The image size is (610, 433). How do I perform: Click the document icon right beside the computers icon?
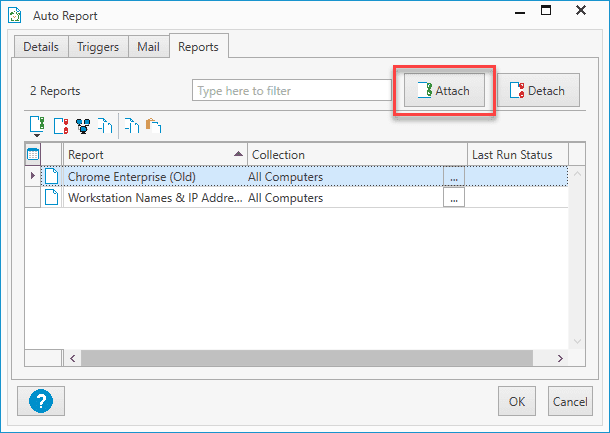105,126
